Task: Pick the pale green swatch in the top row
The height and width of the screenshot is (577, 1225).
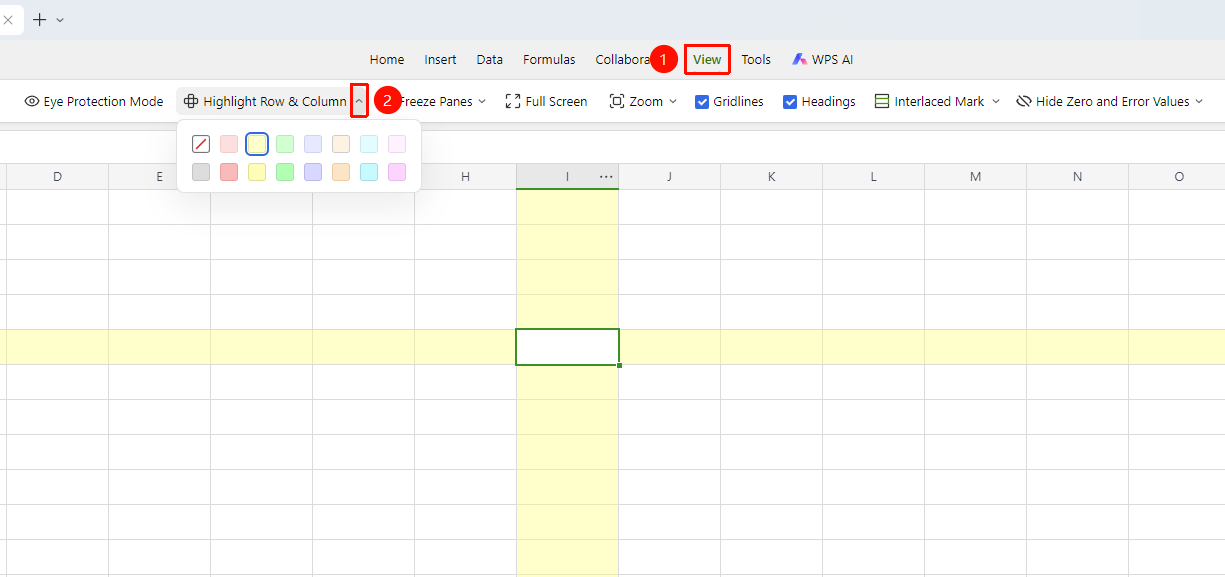Action: point(285,144)
